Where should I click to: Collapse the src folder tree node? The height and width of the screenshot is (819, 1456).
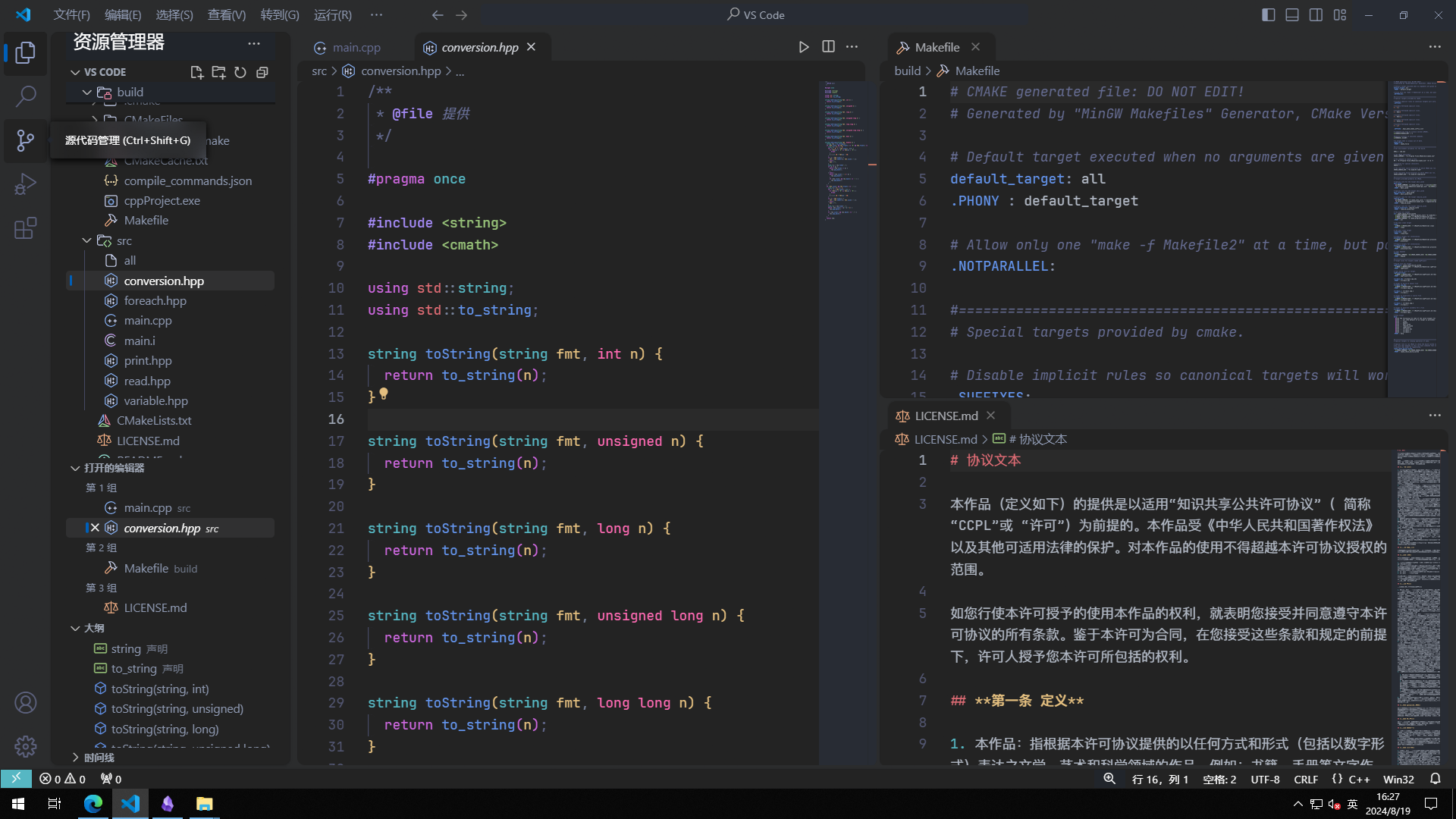[87, 240]
